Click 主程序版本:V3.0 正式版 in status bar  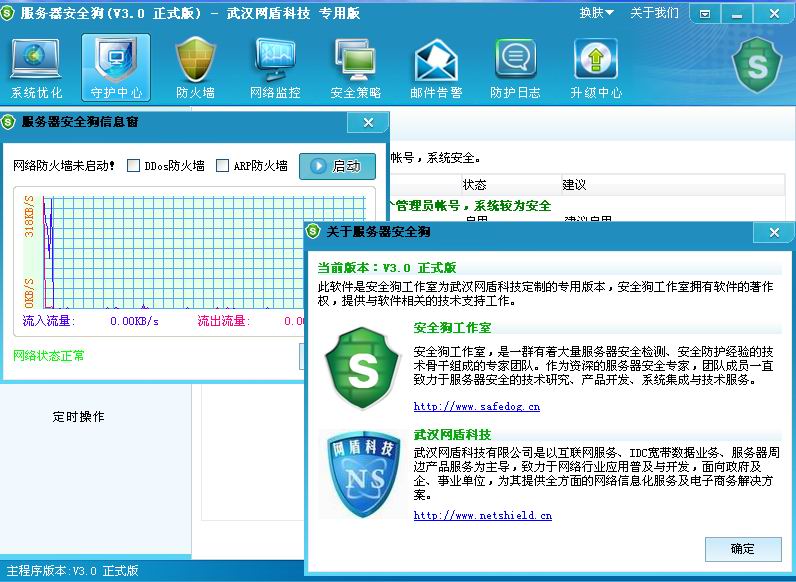[72, 571]
